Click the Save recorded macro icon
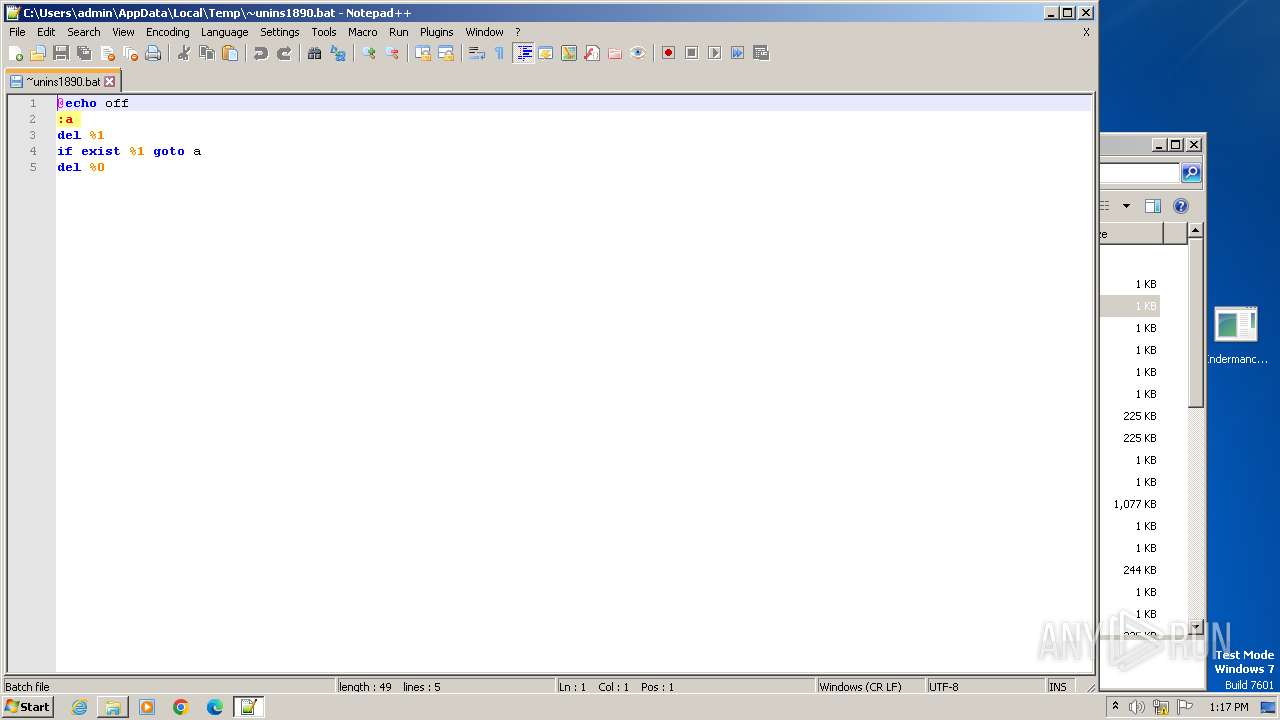 click(760, 53)
